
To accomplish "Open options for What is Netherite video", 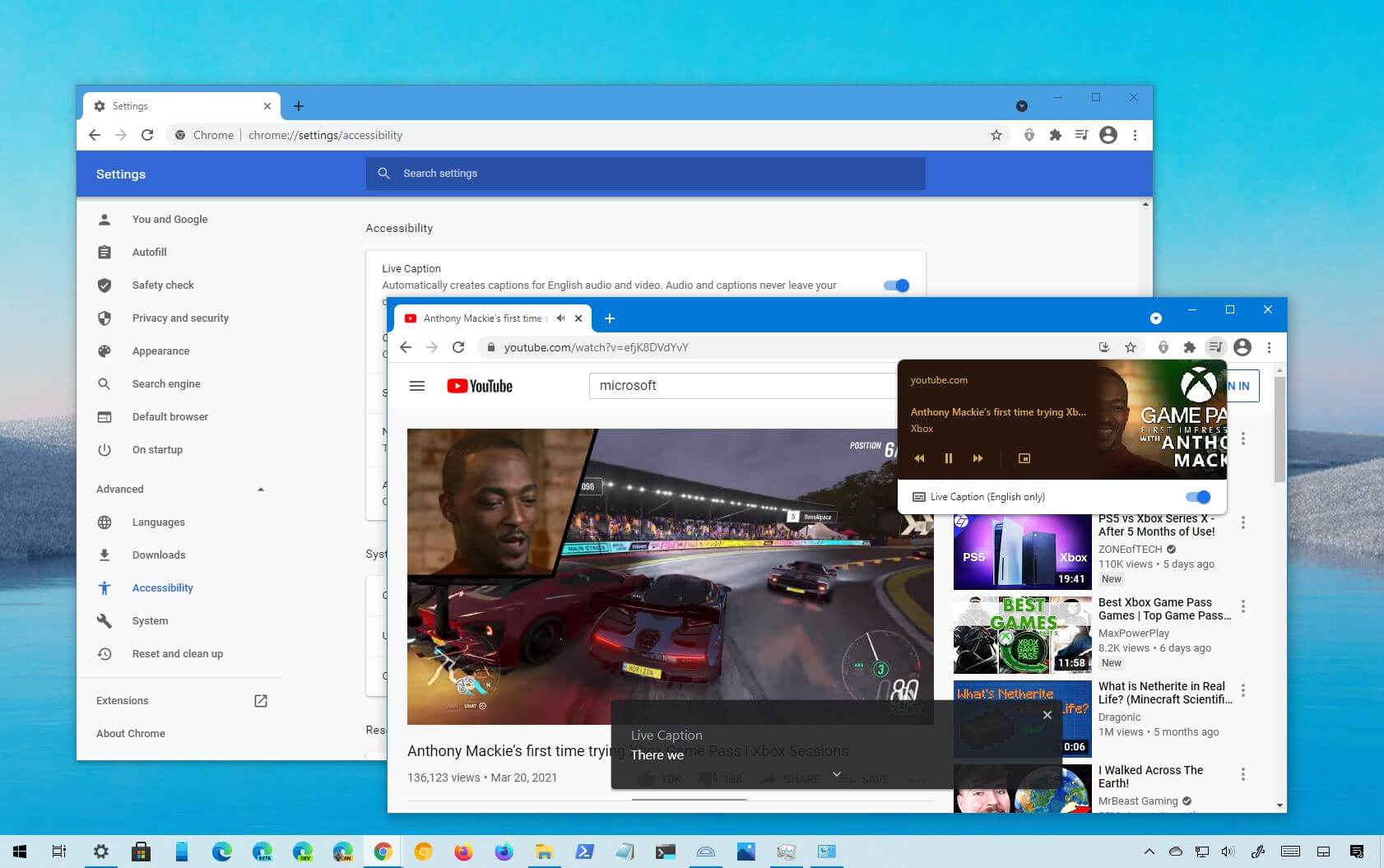I will [1242, 690].
